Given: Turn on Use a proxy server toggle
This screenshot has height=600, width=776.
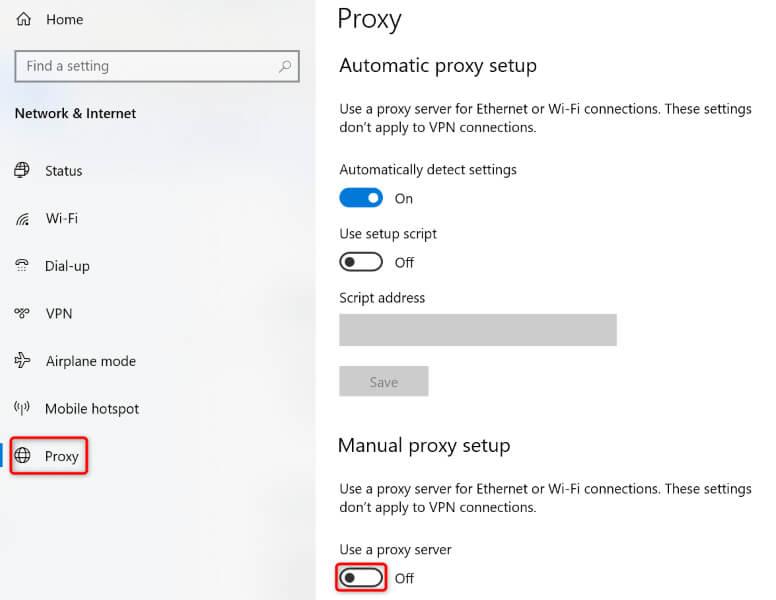Looking at the screenshot, I should pyautogui.click(x=361, y=578).
